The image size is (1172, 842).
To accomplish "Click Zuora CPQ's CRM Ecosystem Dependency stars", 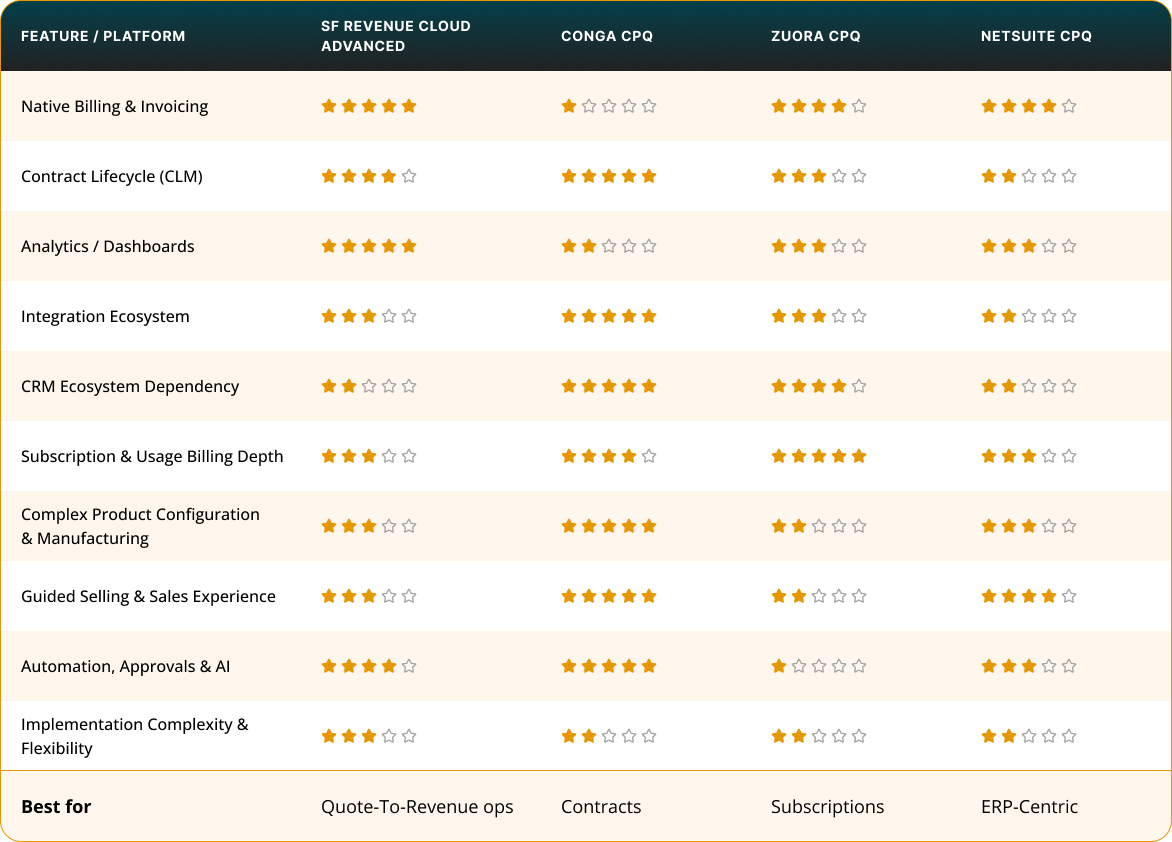I will pos(818,387).
